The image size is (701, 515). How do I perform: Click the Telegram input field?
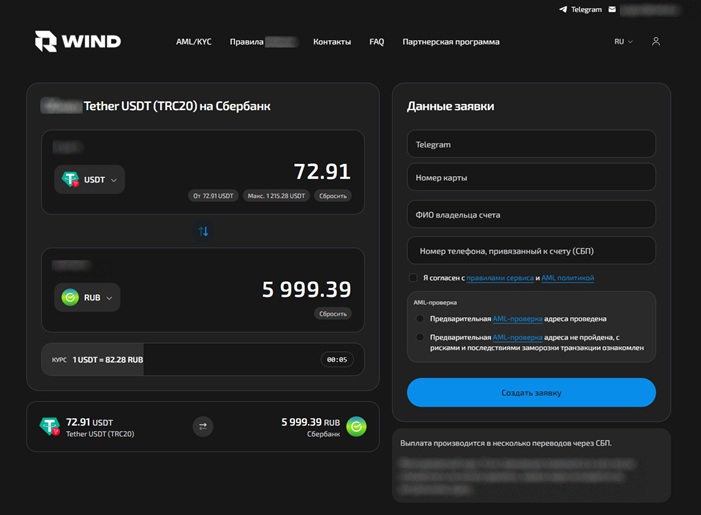tap(531, 144)
